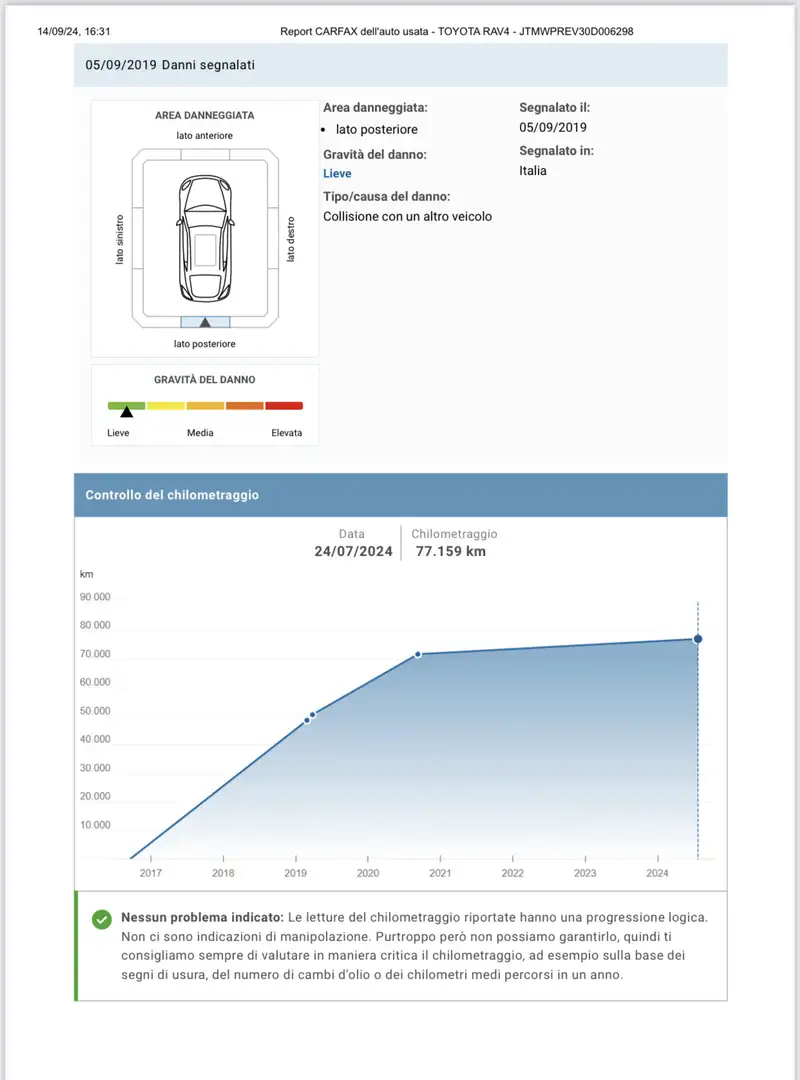Select the front-side zone of the damage diagram
The height and width of the screenshot is (1080, 800).
tap(205, 155)
